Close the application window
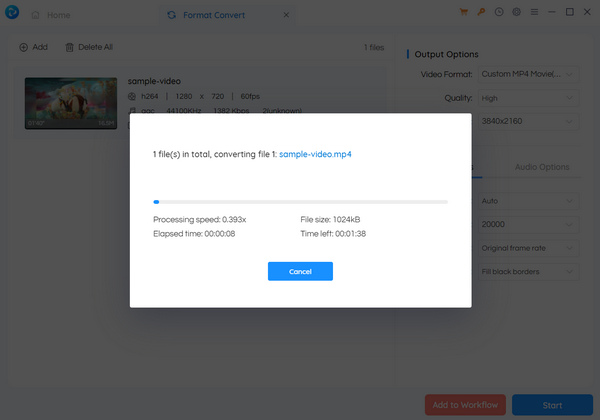This screenshot has height=420, width=600. 587,12
